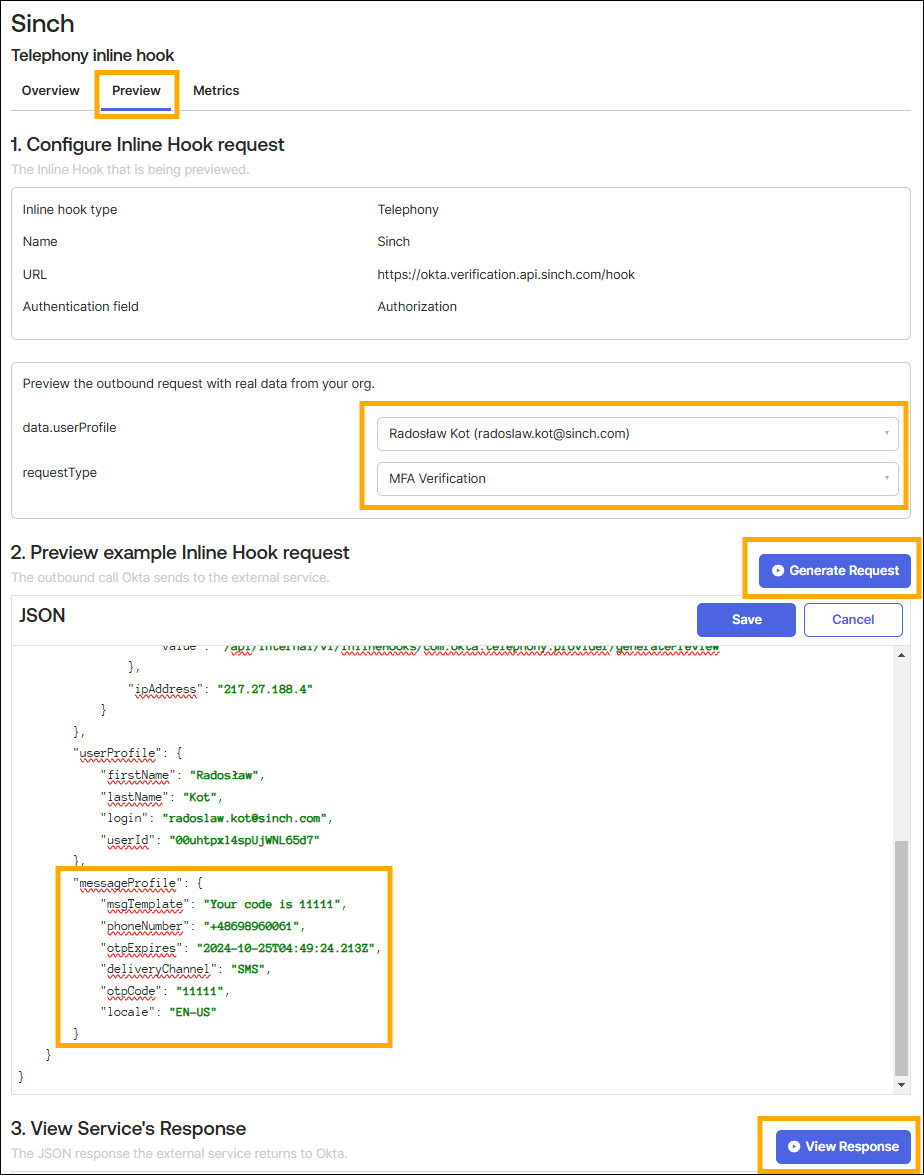The image size is (924, 1175).
Task: Click the play icon in View Response
Action: (x=793, y=1147)
